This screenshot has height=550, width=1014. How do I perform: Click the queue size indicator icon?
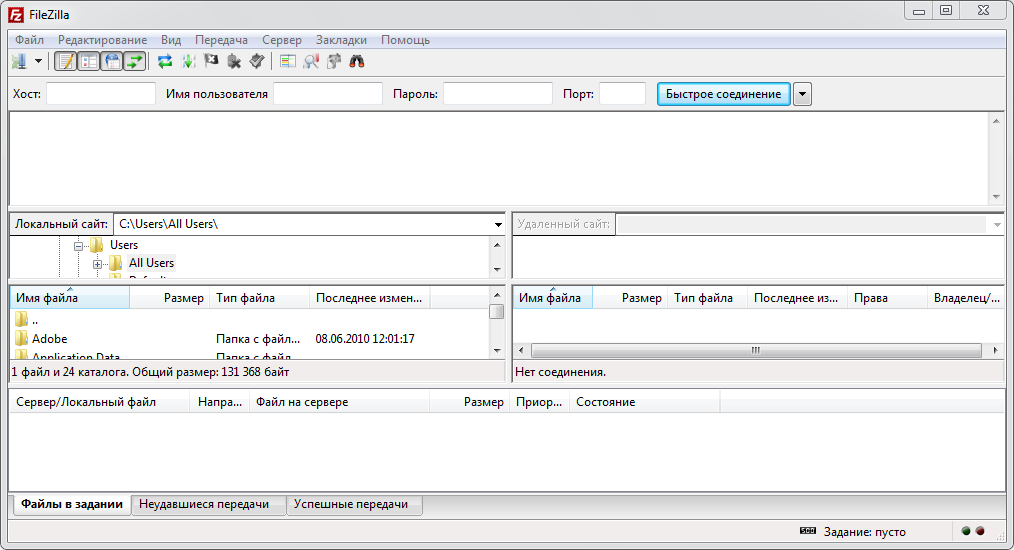click(x=808, y=531)
